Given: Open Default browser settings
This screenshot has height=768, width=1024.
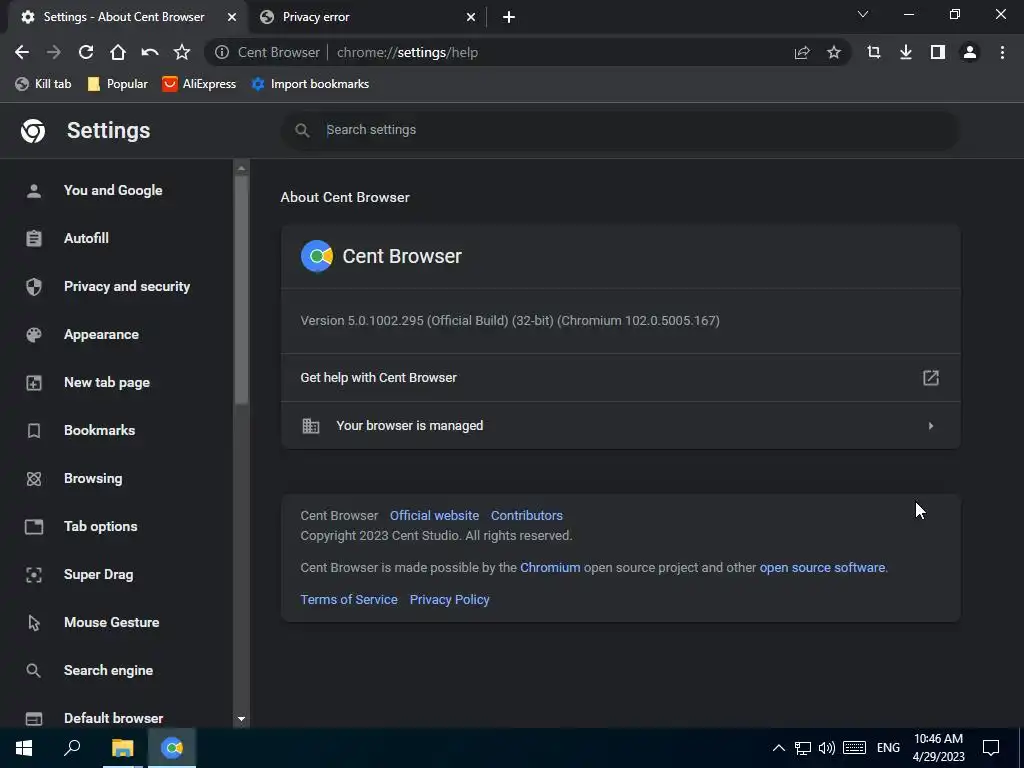Looking at the screenshot, I should tap(116, 718).
